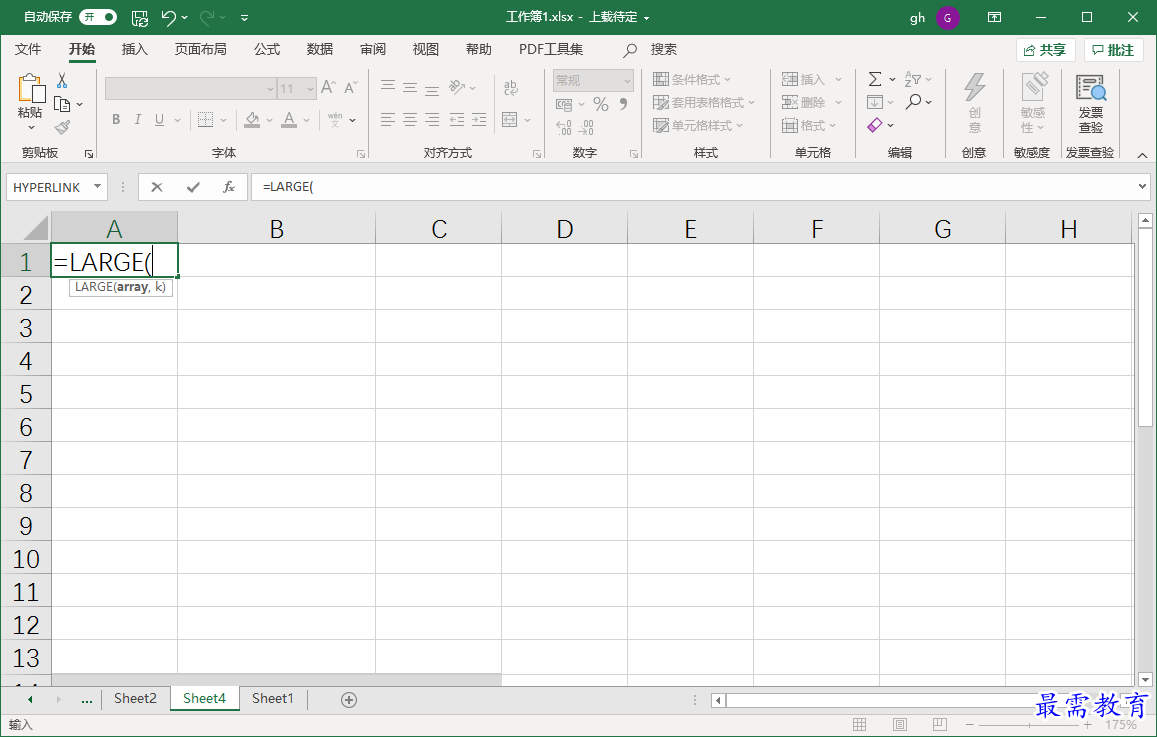This screenshot has height=737, width=1157.
Task: Open the Name Box dropdown arrow
Action: point(97,187)
